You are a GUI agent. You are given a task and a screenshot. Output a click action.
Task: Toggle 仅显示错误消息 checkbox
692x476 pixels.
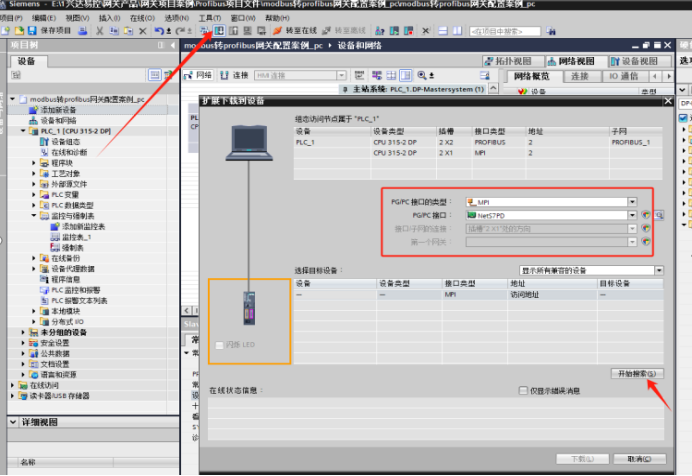(x=523, y=391)
